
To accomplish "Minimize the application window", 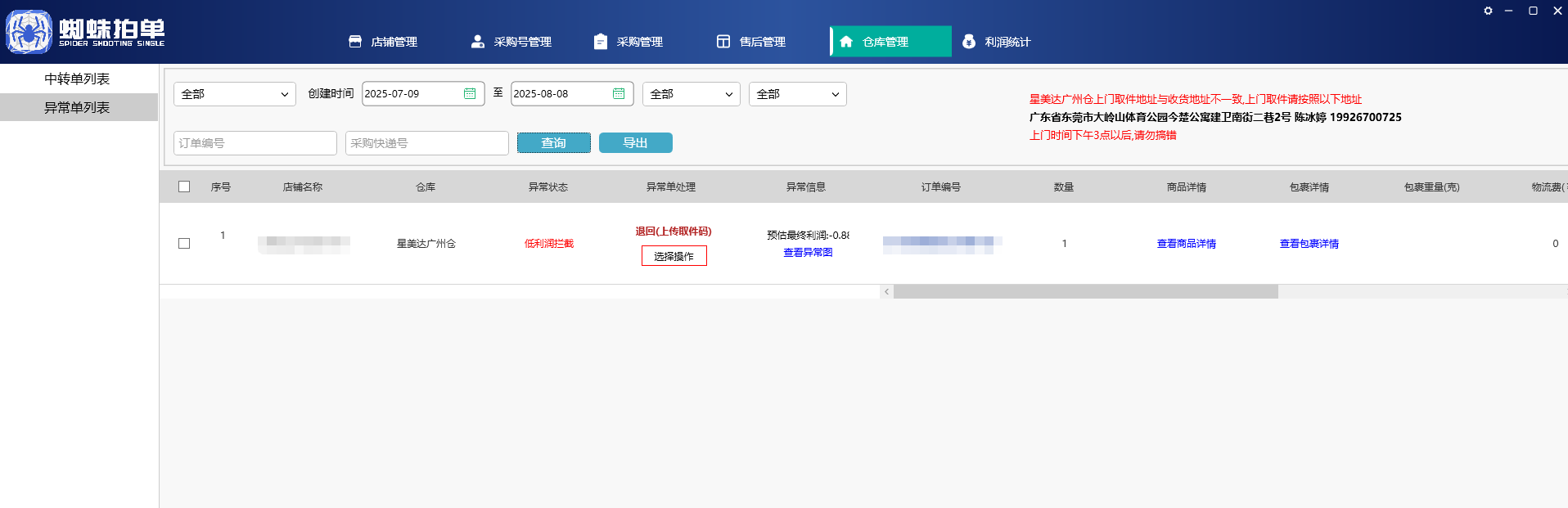I will pos(1508,11).
